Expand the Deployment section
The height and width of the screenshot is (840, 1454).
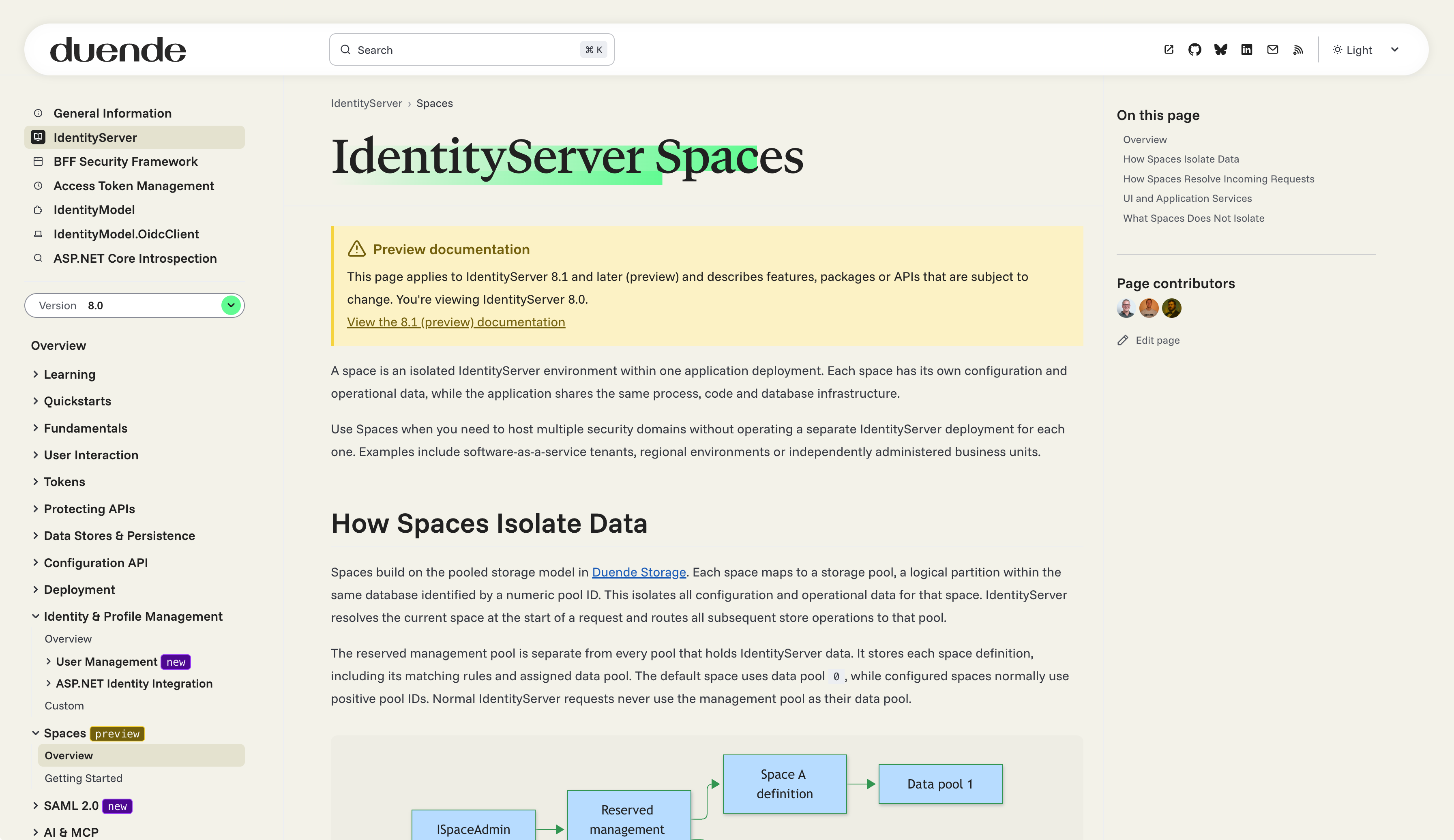tap(36, 589)
